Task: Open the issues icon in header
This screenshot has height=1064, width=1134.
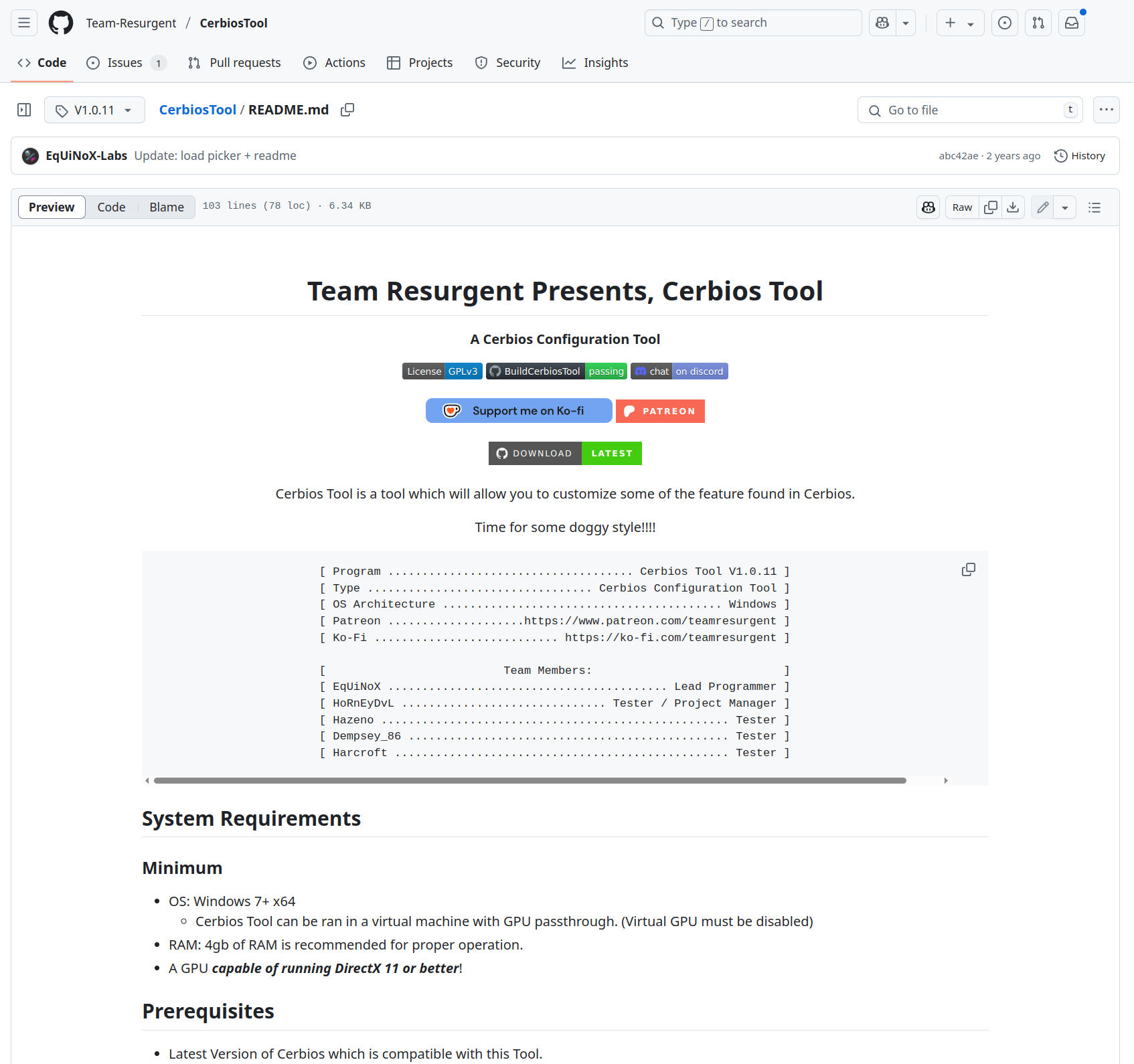Action: (1005, 23)
